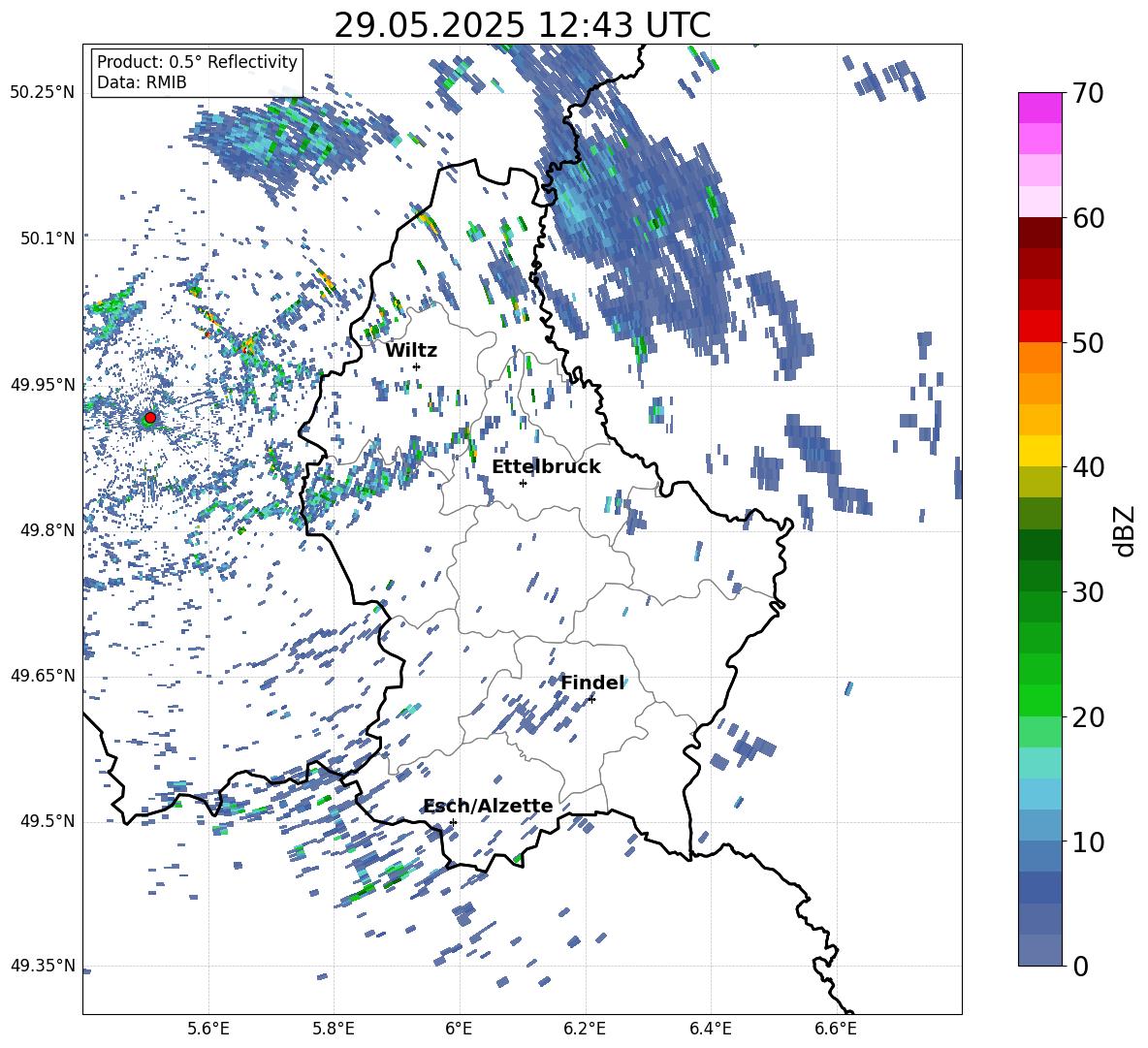This screenshot has height=1048, width=1148.
Task: Click the Findel city label
Action: tap(592, 683)
